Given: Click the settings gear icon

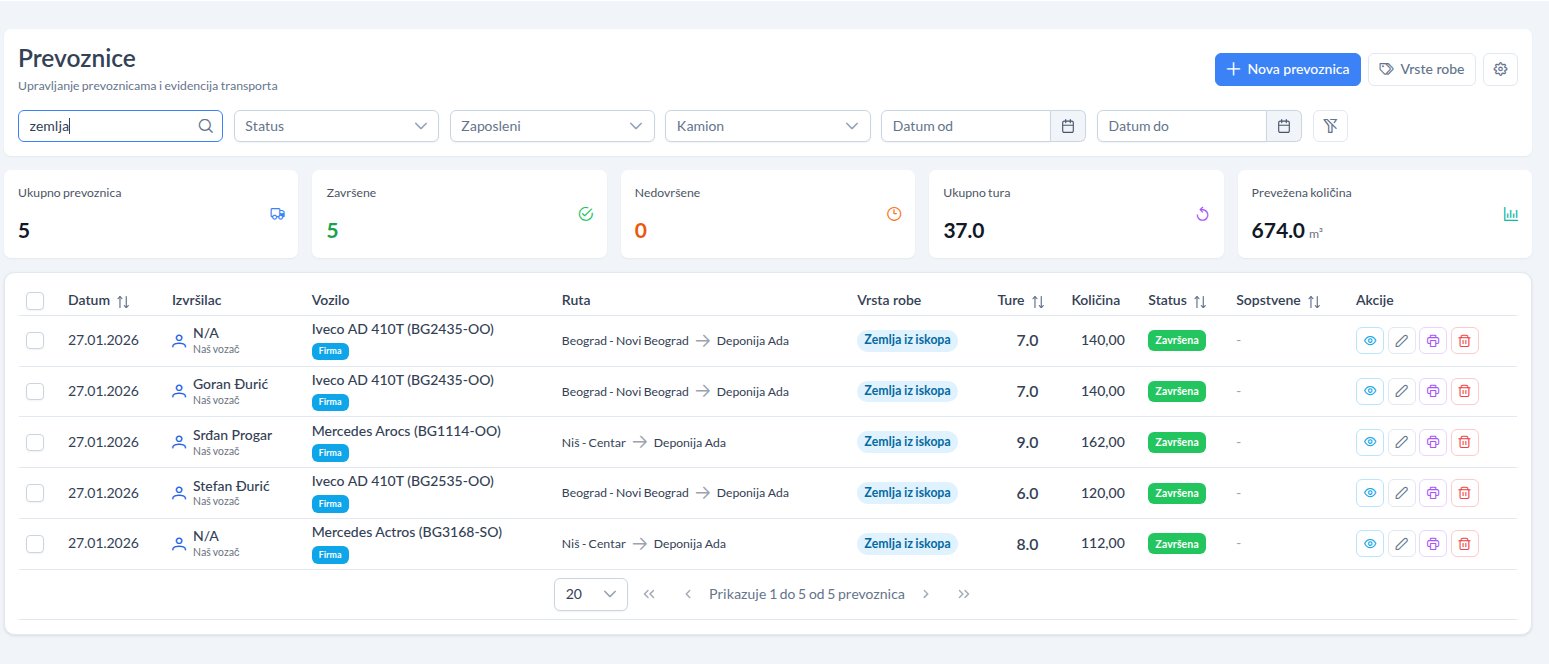Looking at the screenshot, I should pyautogui.click(x=1500, y=69).
